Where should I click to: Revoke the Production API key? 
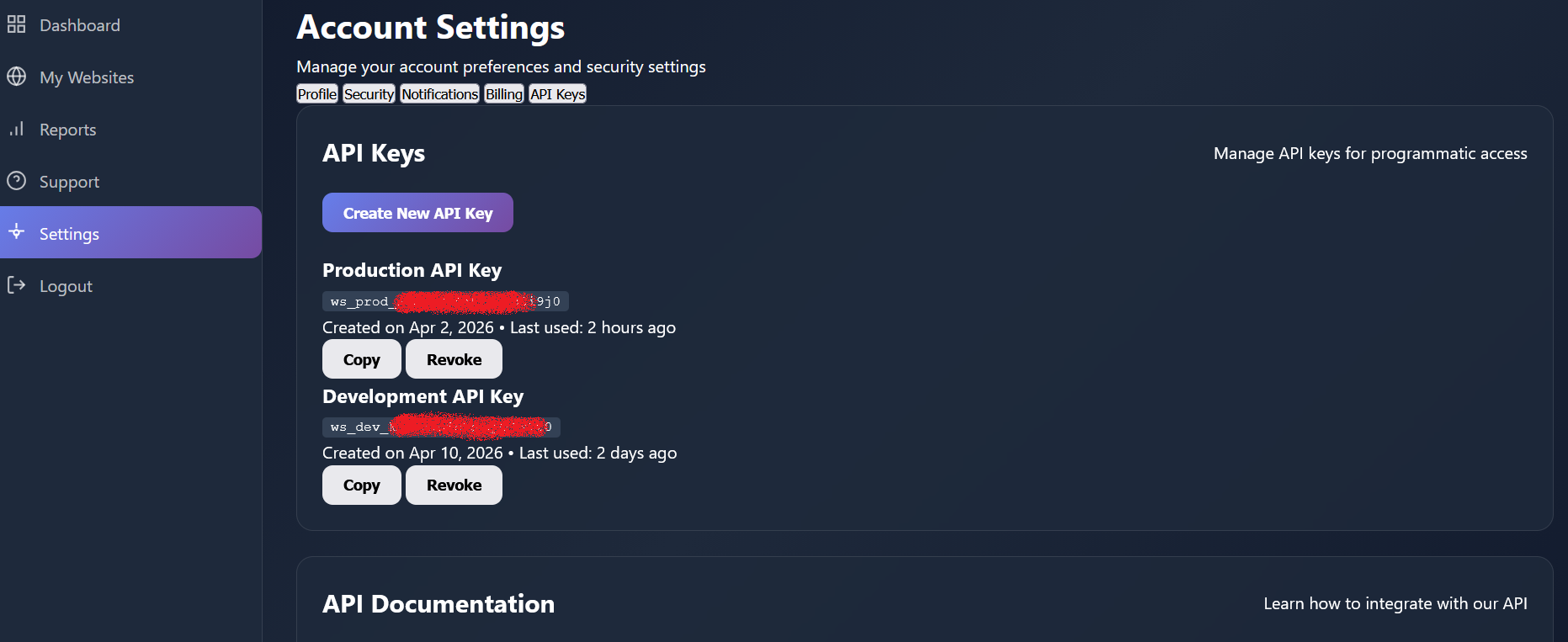coord(454,359)
